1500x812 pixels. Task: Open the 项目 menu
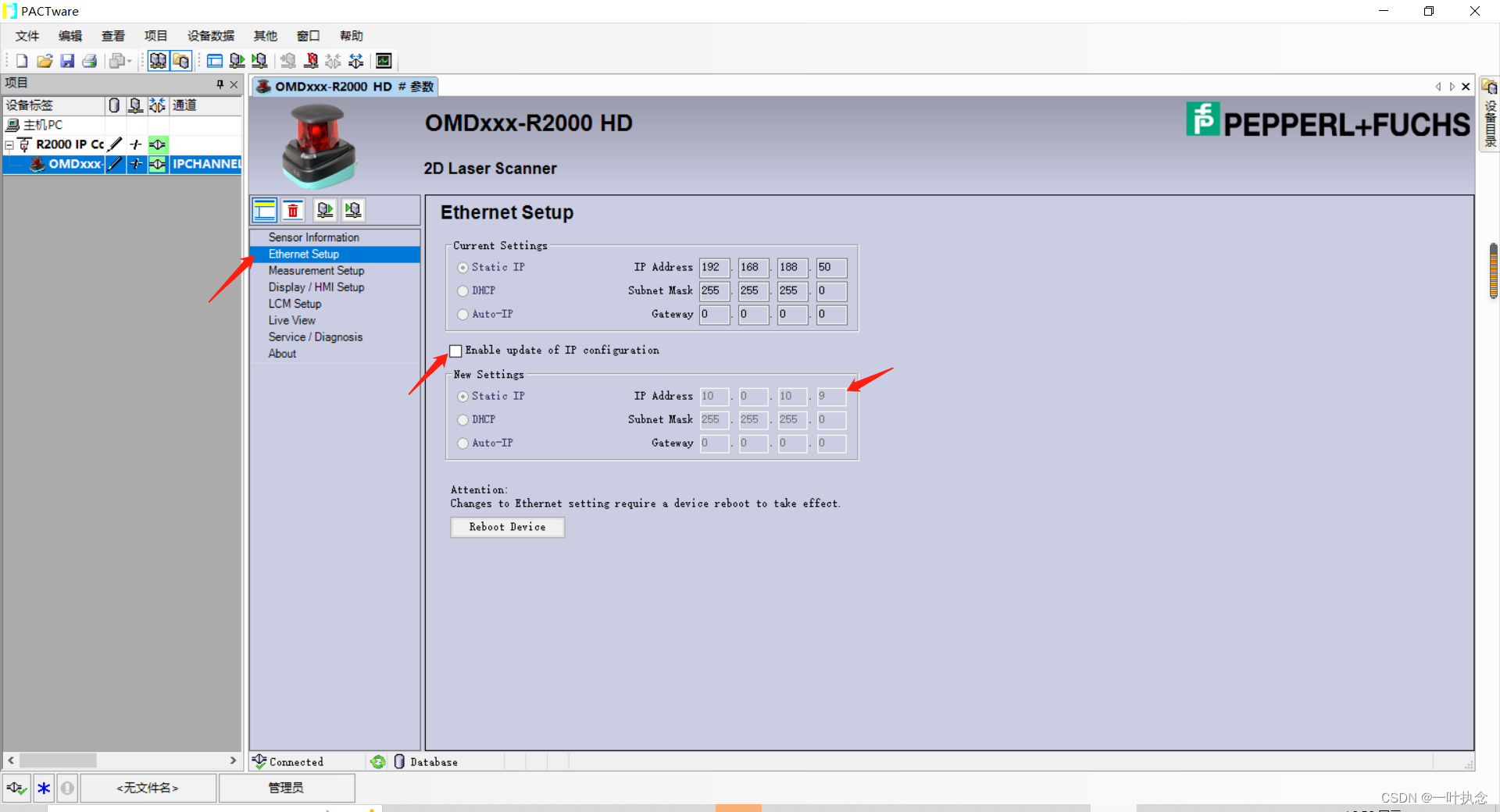[156, 36]
